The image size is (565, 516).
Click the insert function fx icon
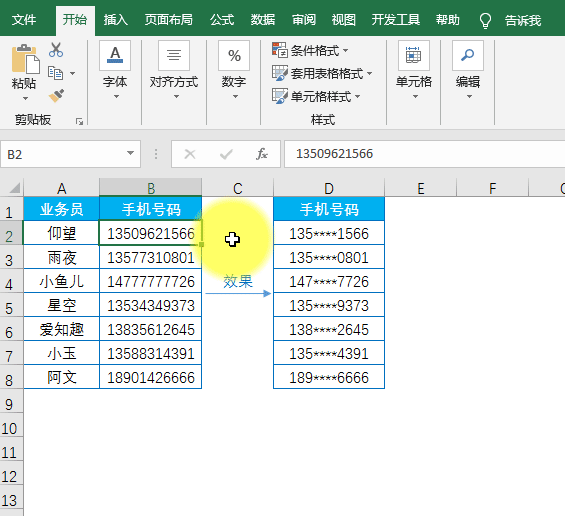(262, 154)
